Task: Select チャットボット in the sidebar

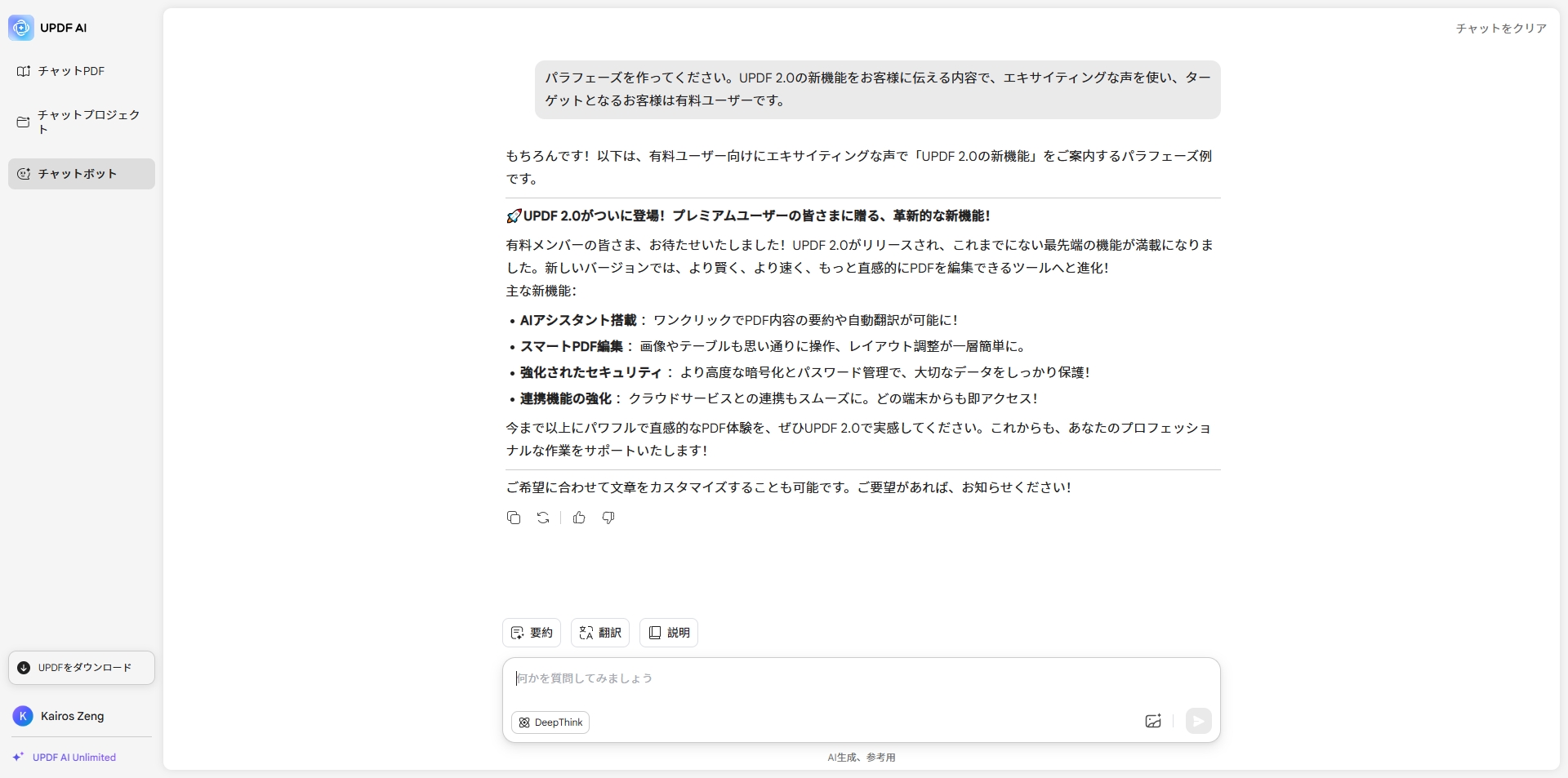Action: point(81,174)
